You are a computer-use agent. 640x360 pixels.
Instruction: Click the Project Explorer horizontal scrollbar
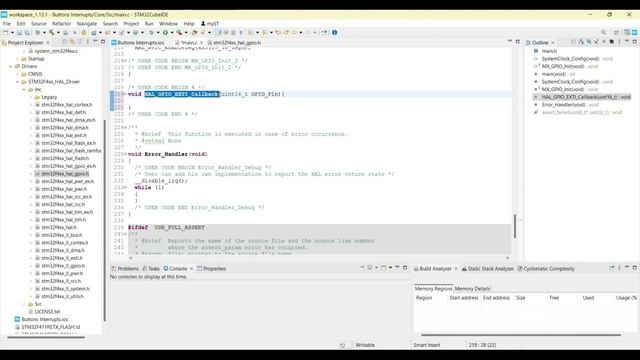pyautogui.click(x=46, y=337)
